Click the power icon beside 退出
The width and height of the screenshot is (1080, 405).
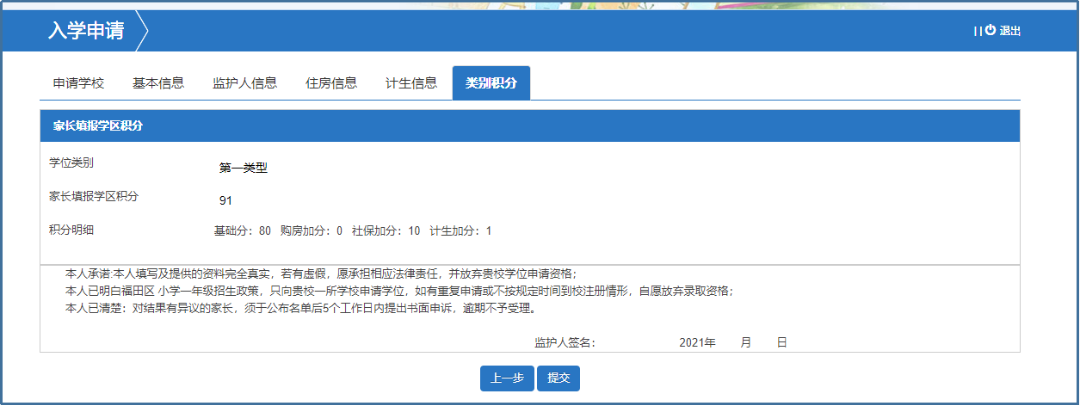991,30
